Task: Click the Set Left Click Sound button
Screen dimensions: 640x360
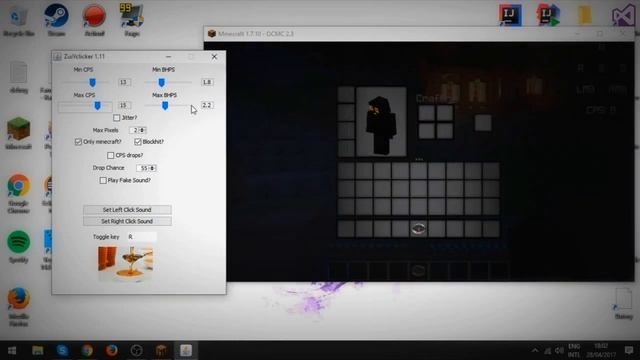Action: click(127, 209)
